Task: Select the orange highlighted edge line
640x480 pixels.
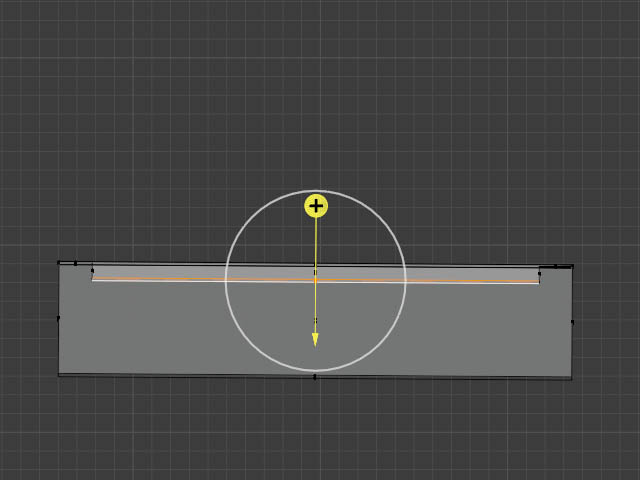Action: (x=316, y=280)
